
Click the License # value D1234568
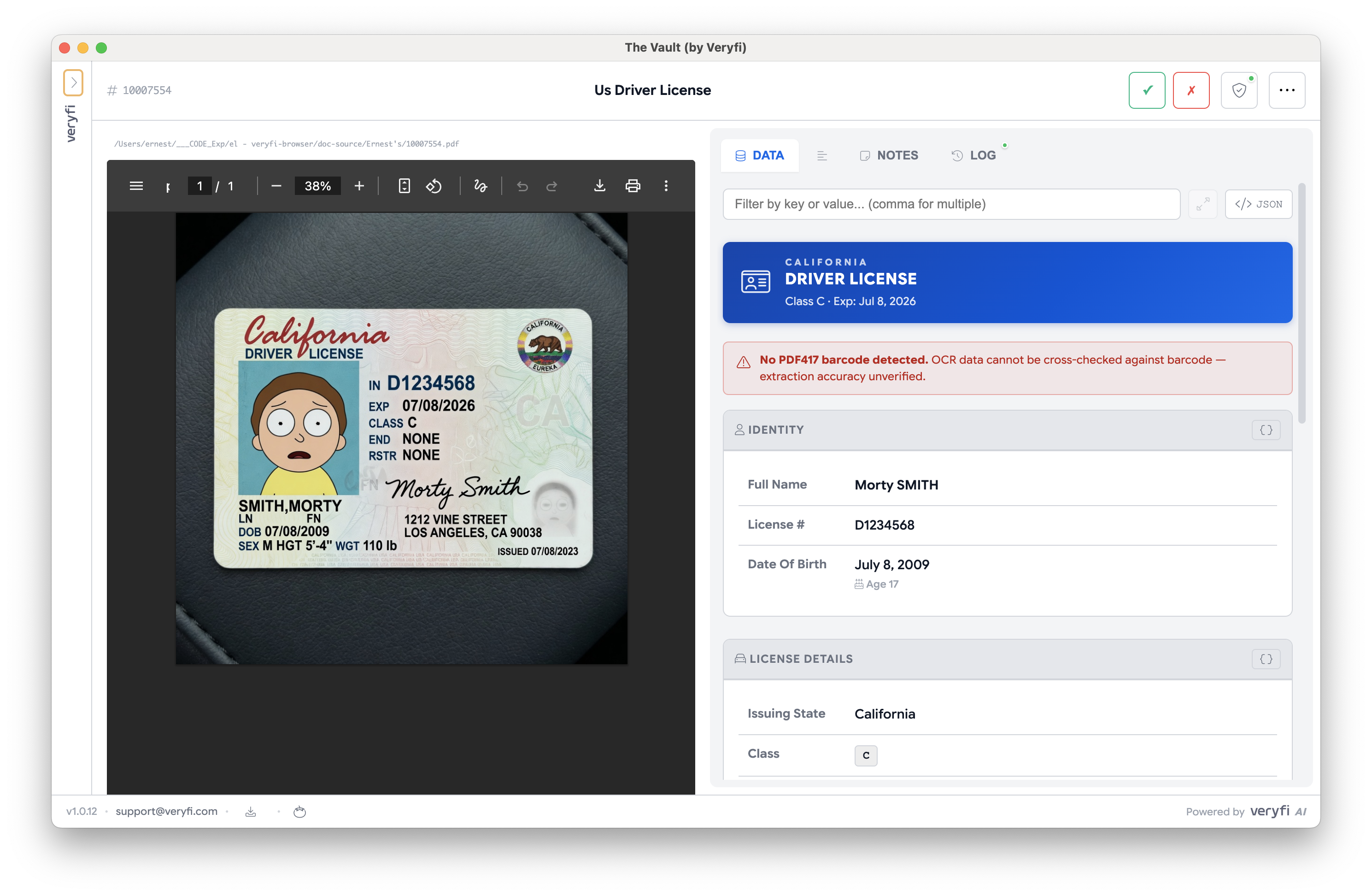coord(884,525)
